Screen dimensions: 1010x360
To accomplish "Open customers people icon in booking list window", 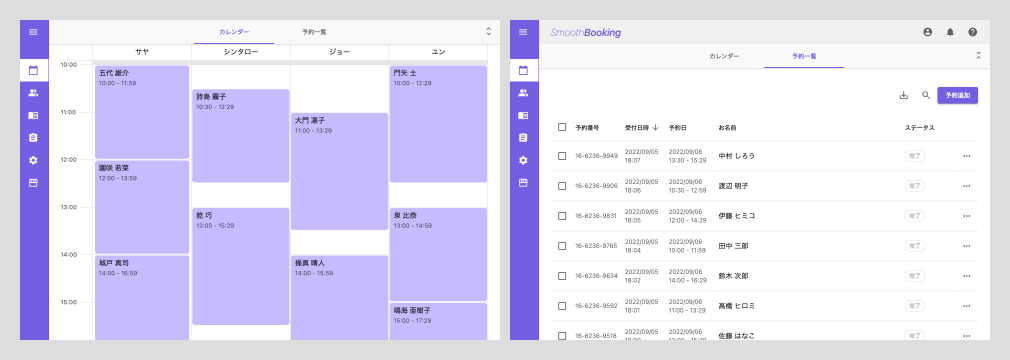I will (523, 93).
